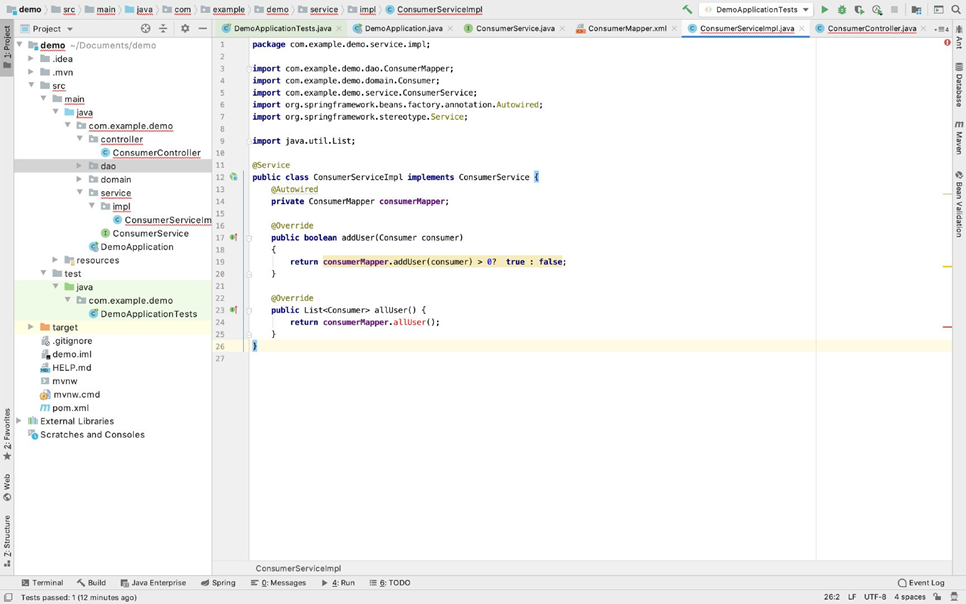Collapse the service folder in Project tree
The image size is (966, 604).
click(x=80, y=192)
